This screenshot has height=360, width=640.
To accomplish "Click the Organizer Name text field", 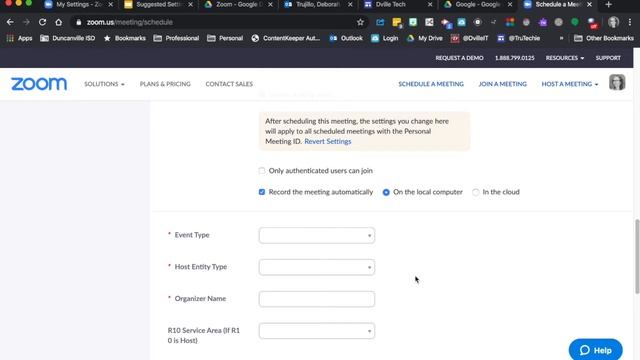I will tap(317, 299).
